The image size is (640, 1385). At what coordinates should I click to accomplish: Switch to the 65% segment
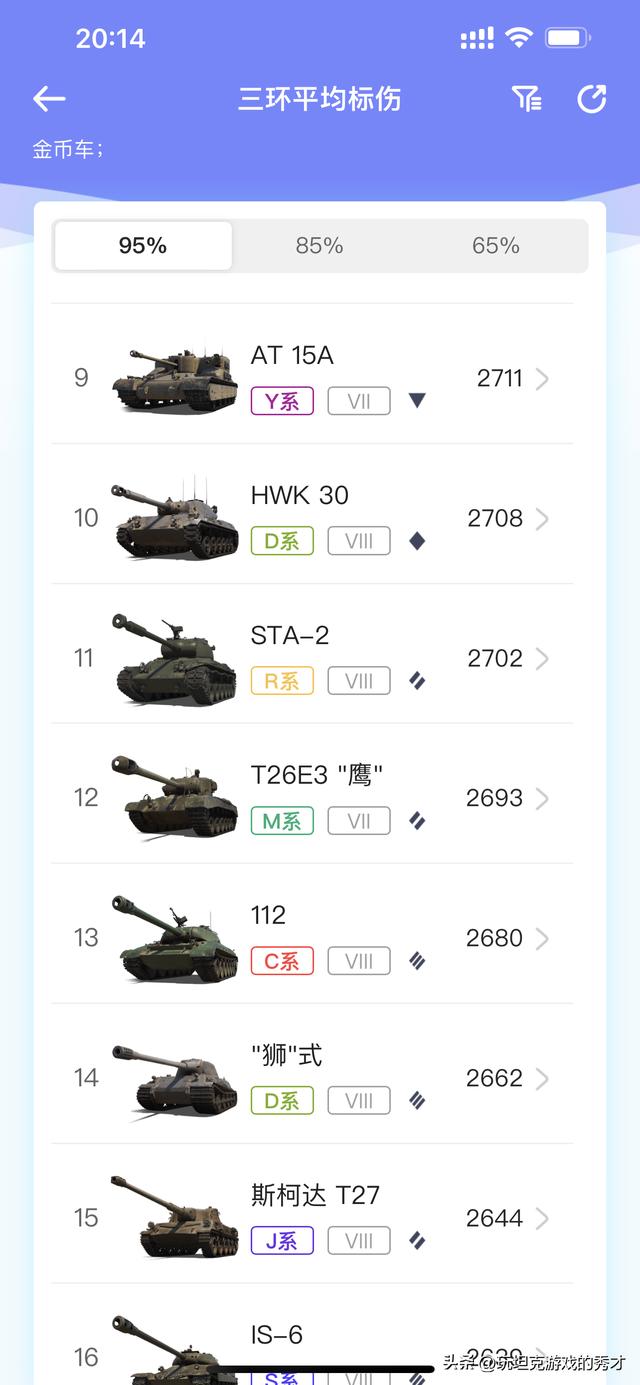[496, 246]
